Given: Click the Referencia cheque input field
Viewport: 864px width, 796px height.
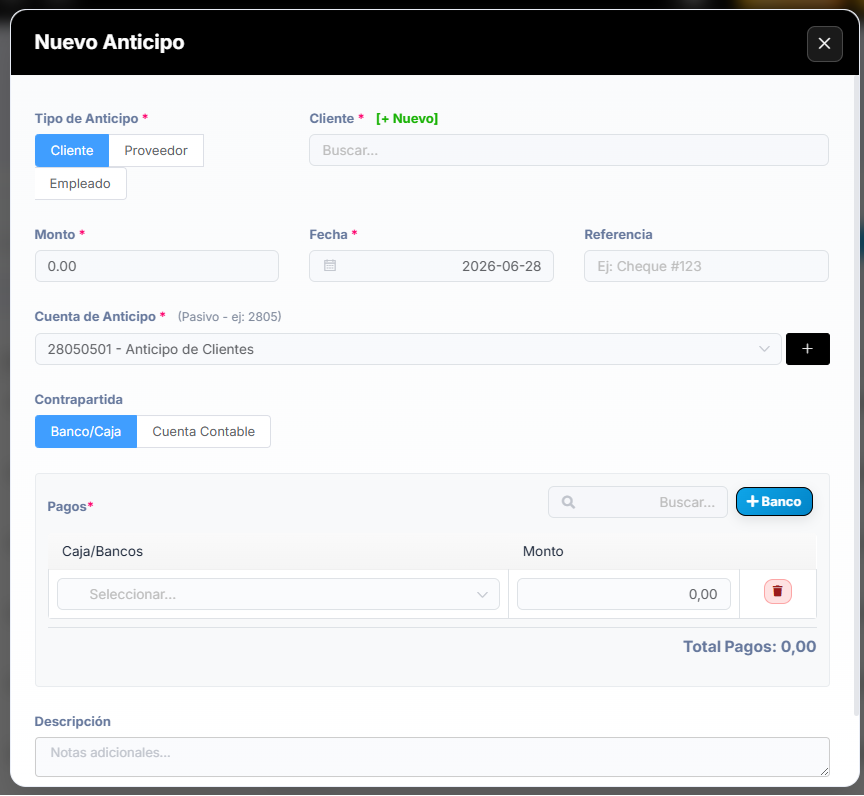Looking at the screenshot, I should pyautogui.click(x=706, y=266).
